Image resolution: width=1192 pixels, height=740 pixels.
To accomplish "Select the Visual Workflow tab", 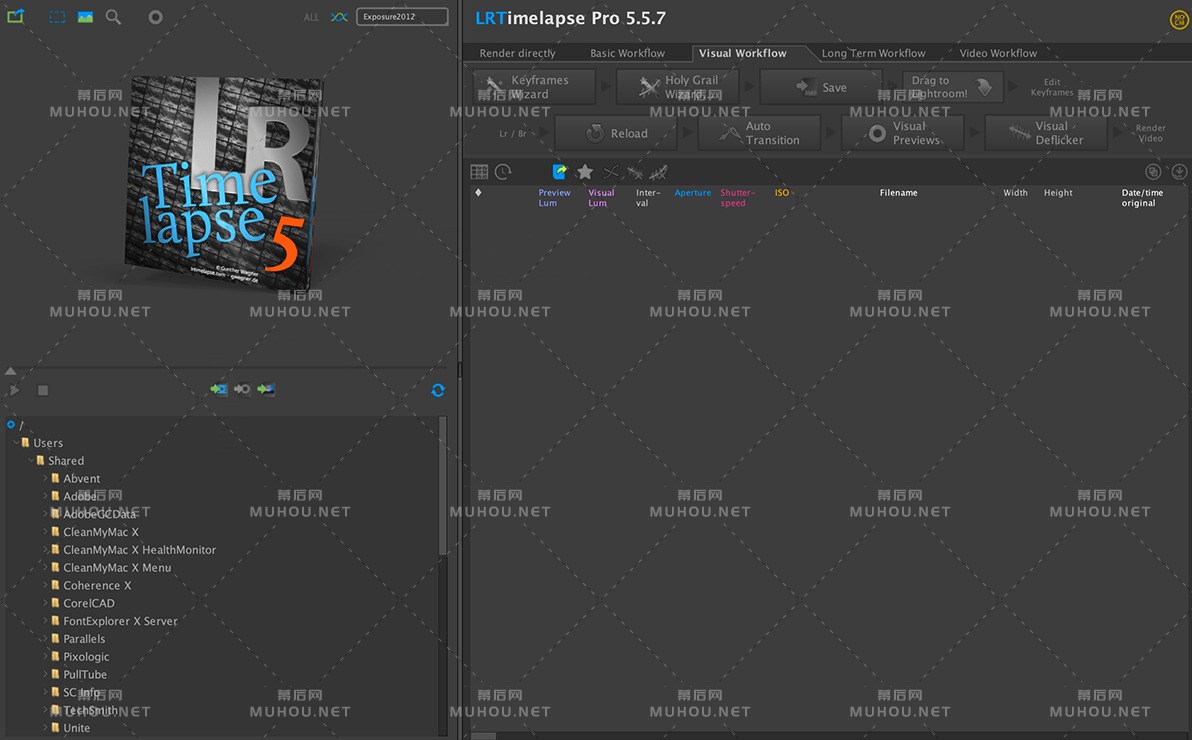I will [743, 53].
